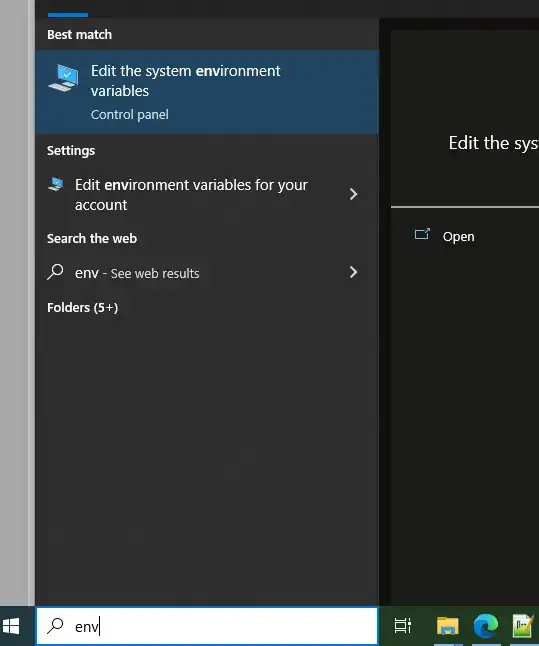The image size is (539, 646).
Task: Expand the arrow beside env See web results
Action: (353, 272)
